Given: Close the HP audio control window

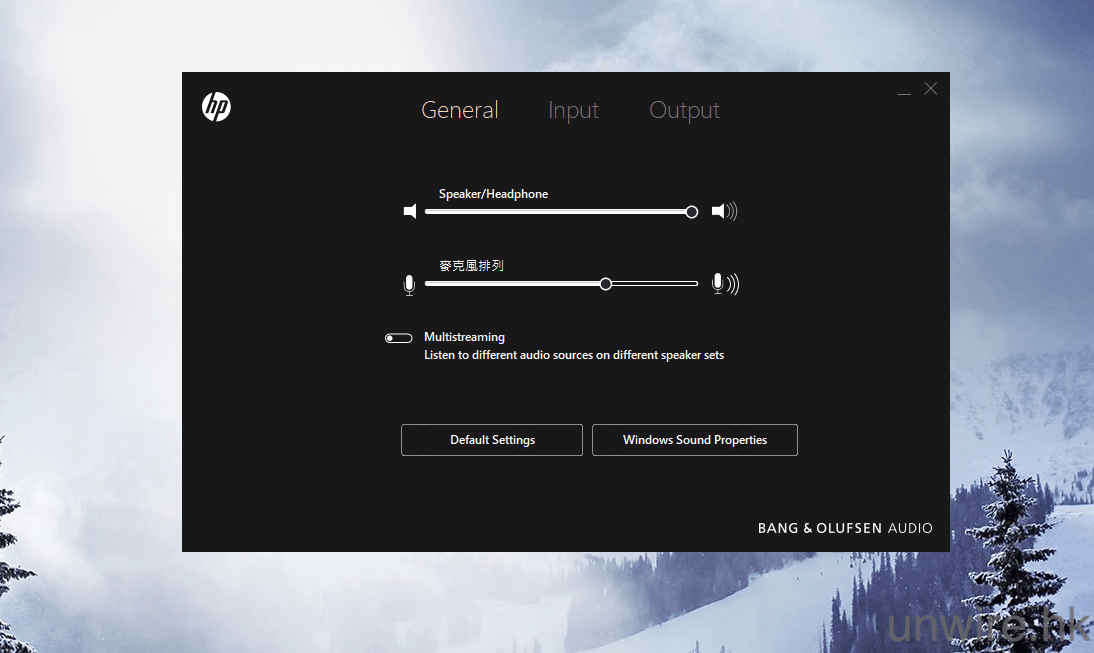Looking at the screenshot, I should click(931, 89).
